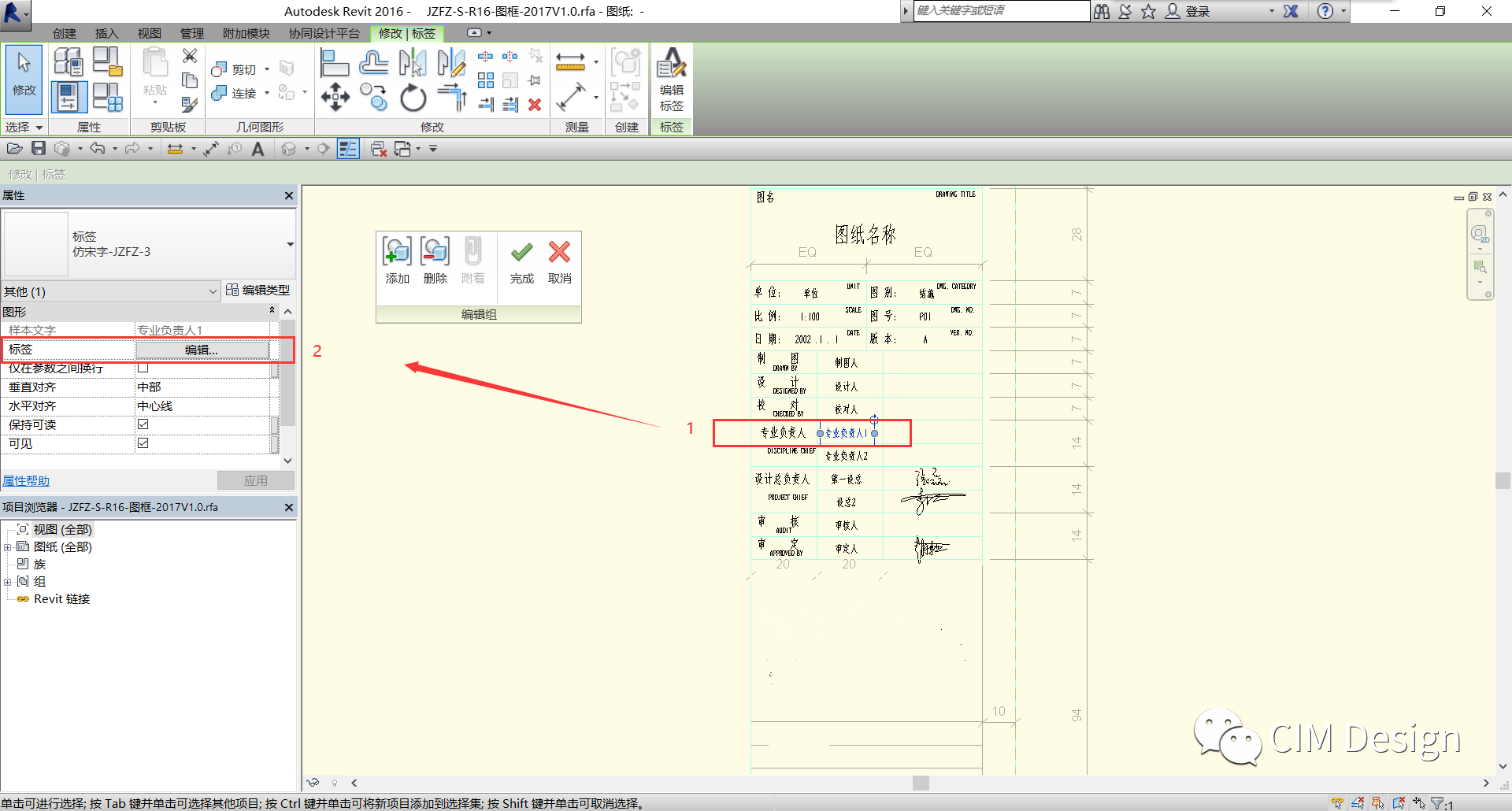Click the red Delete icon in ribbon
The height and width of the screenshot is (811, 1512).
(535, 104)
